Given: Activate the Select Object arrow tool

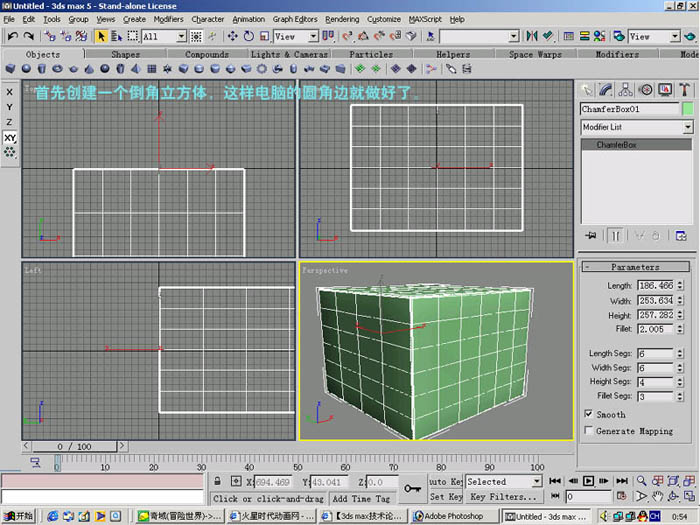Looking at the screenshot, I should [x=101, y=36].
